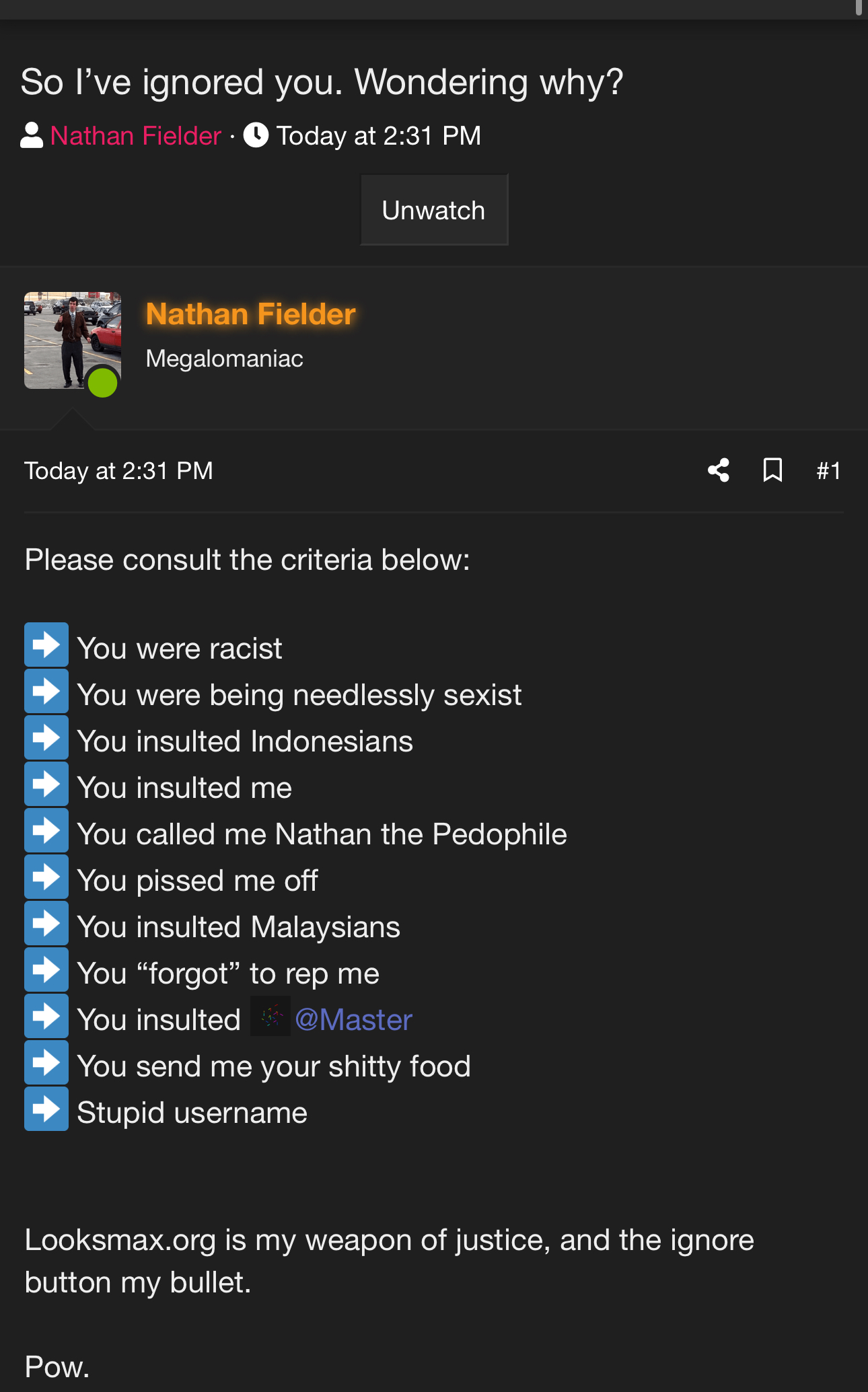Click the clock icon near thread date

coord(256,135)
